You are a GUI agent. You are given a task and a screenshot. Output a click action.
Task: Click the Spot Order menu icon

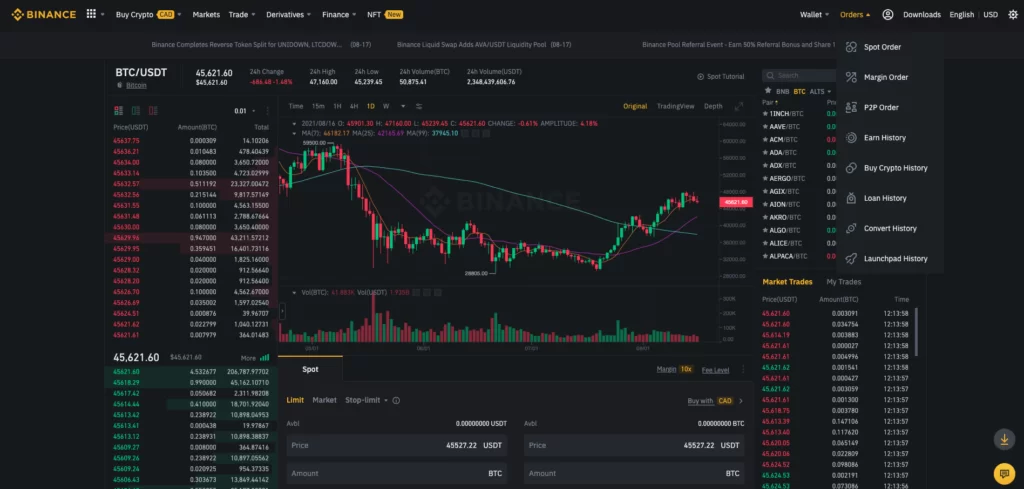click(851, 47)
